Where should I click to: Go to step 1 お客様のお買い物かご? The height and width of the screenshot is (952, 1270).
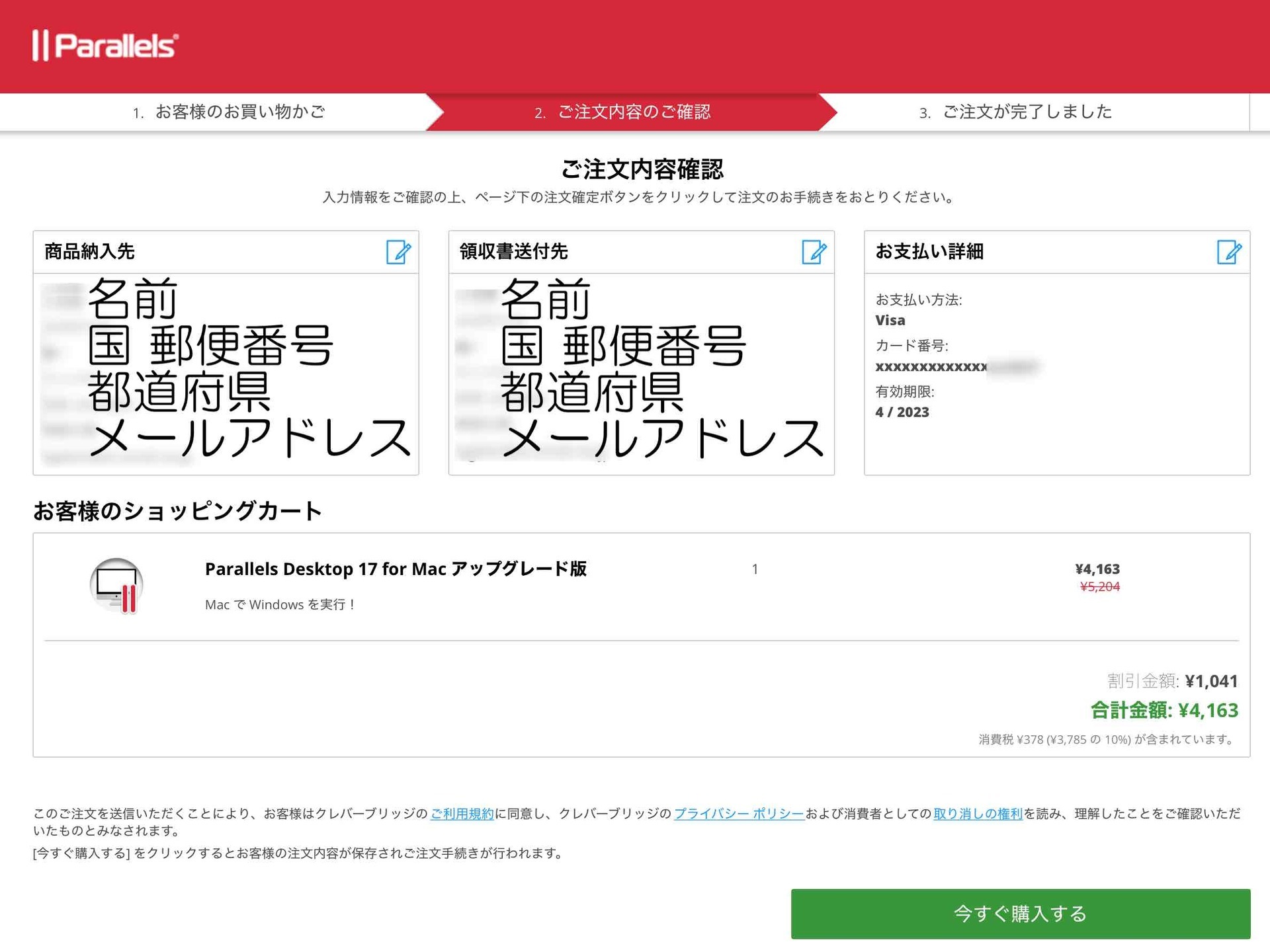229,112
